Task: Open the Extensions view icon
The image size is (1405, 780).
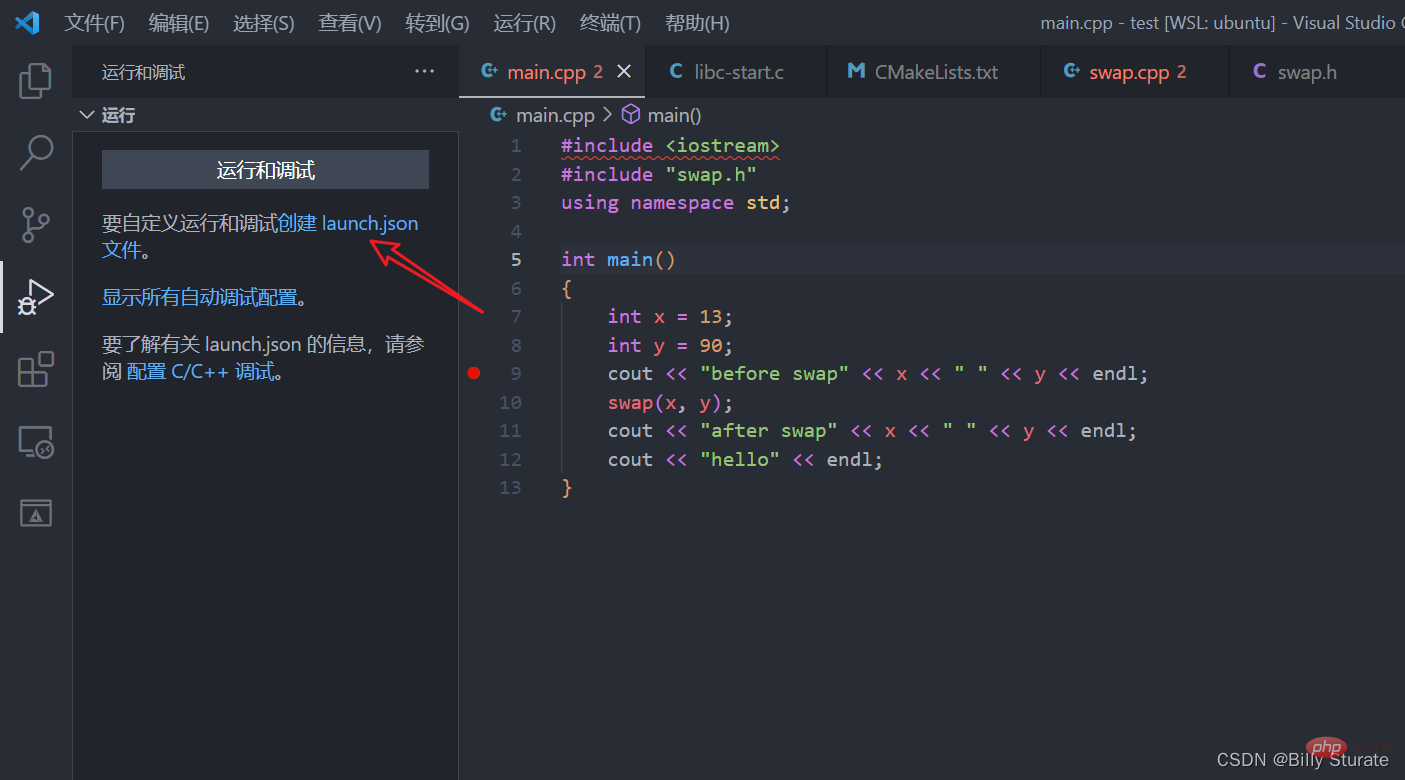Action: point(36,369)
